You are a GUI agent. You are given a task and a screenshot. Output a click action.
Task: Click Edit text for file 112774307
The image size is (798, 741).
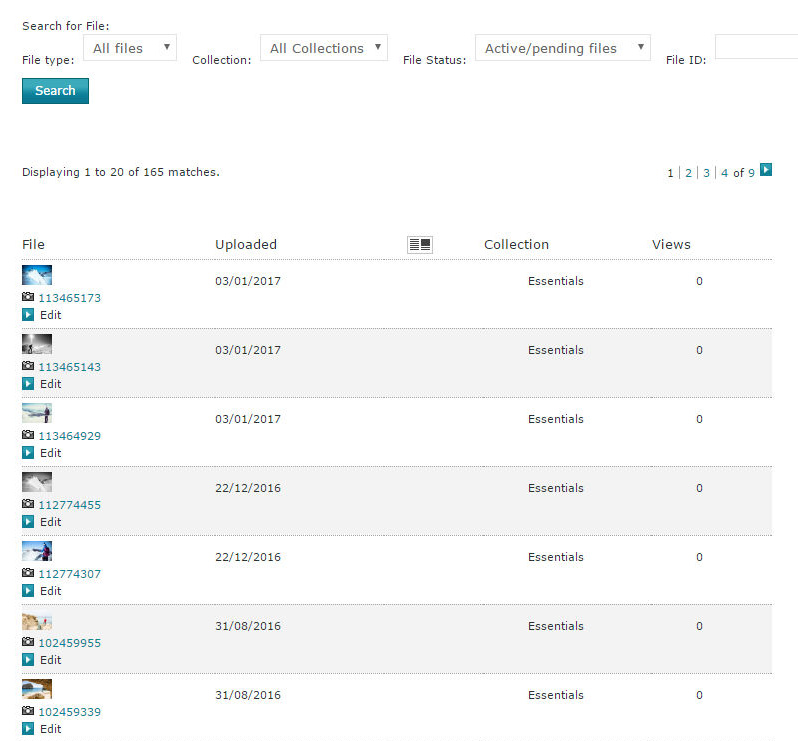50,591
